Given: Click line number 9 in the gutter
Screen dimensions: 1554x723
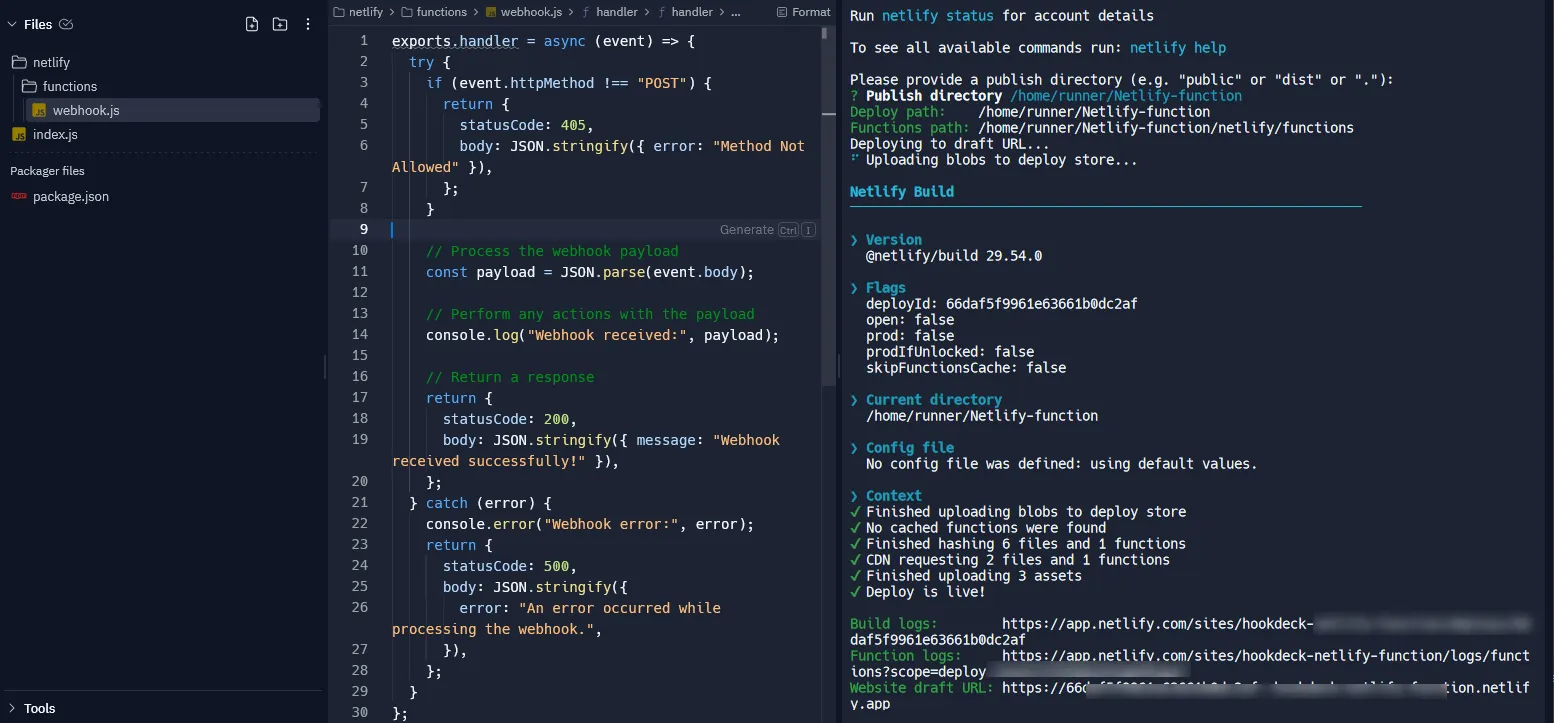Looking at the screenshot, I should (364, 229).
